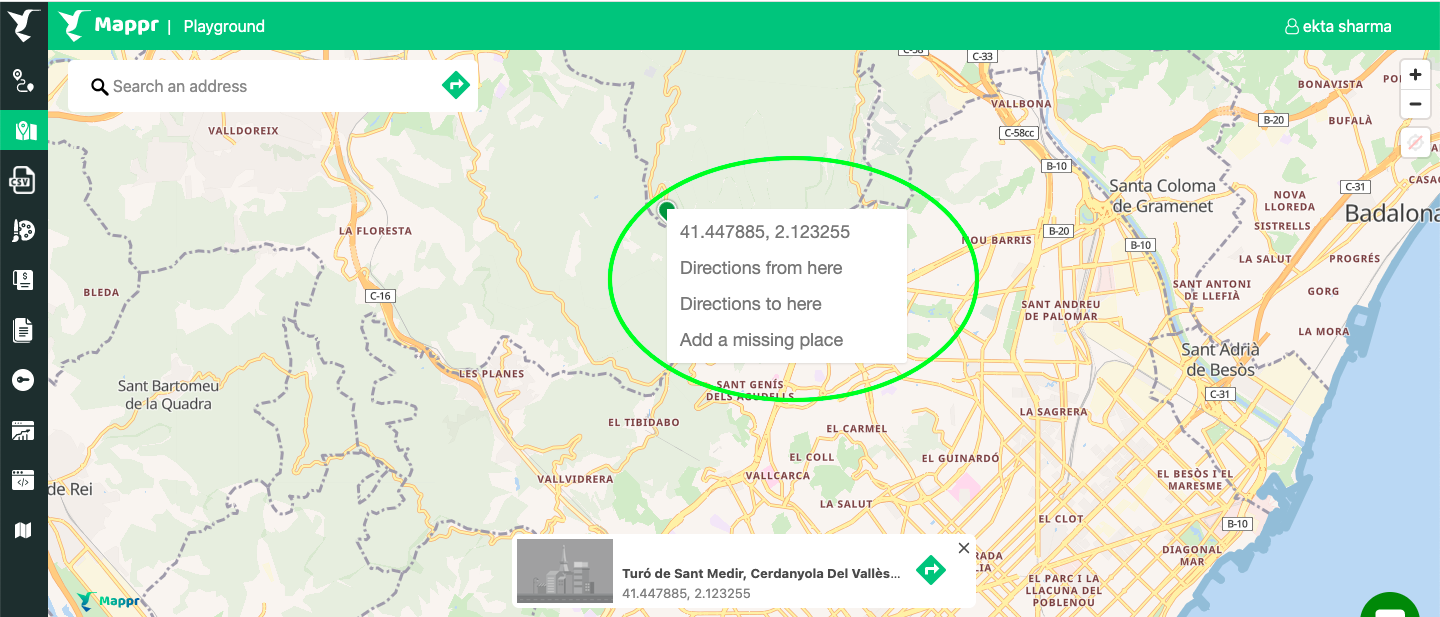The image size is (1440, 617).
Task: Open the usage analytics chart icon
Action: coord(22,431)
